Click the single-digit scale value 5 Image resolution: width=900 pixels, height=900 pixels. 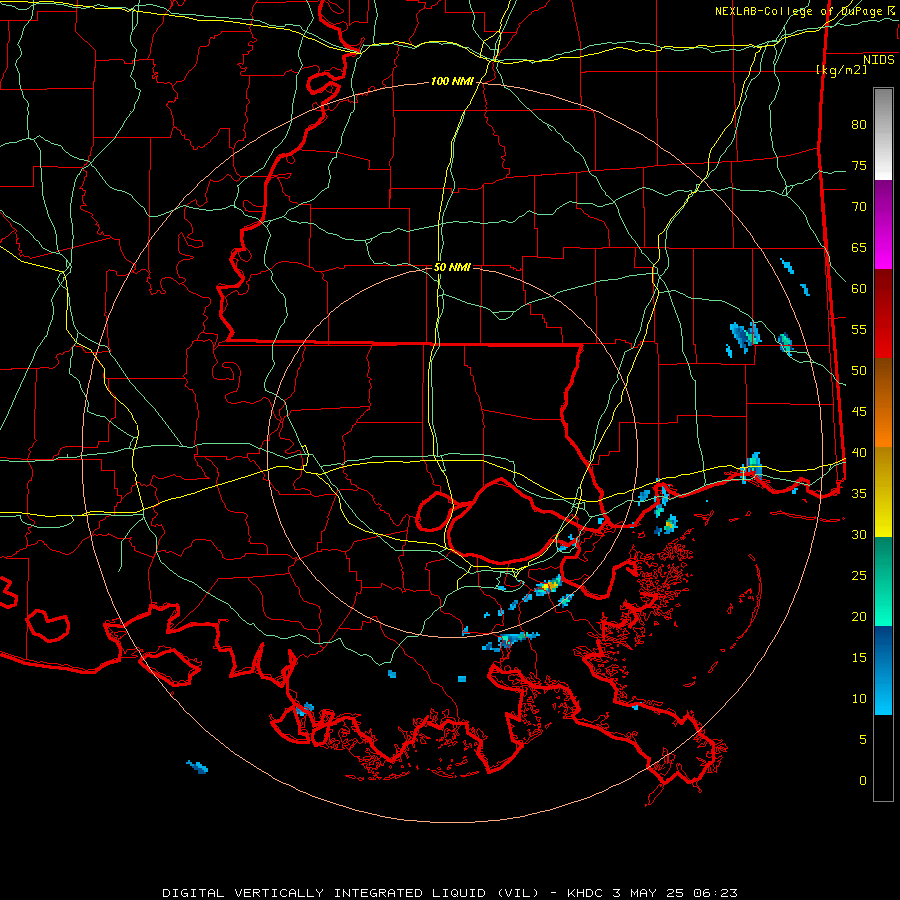[x=863, y=740]
